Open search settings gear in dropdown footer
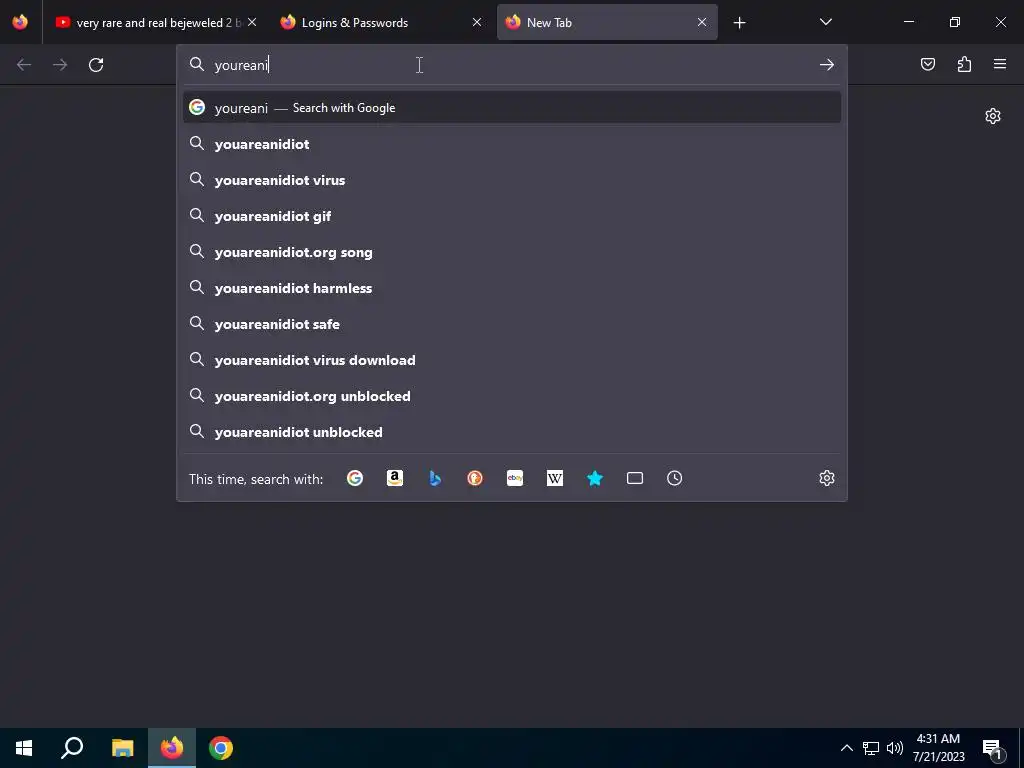 [827, 478]
